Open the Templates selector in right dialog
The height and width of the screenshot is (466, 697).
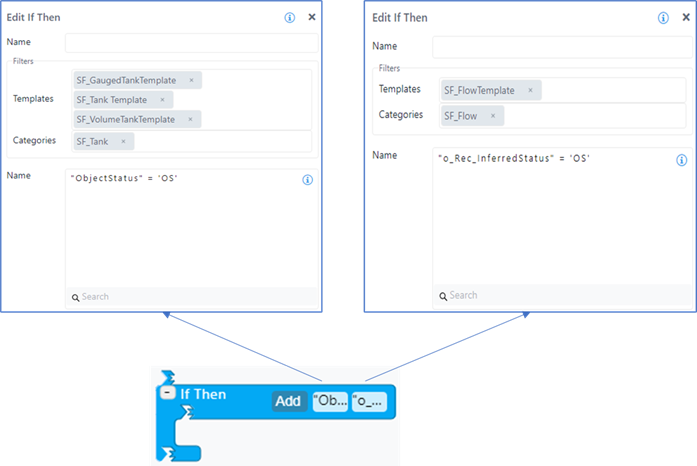(x=610, y=91)
